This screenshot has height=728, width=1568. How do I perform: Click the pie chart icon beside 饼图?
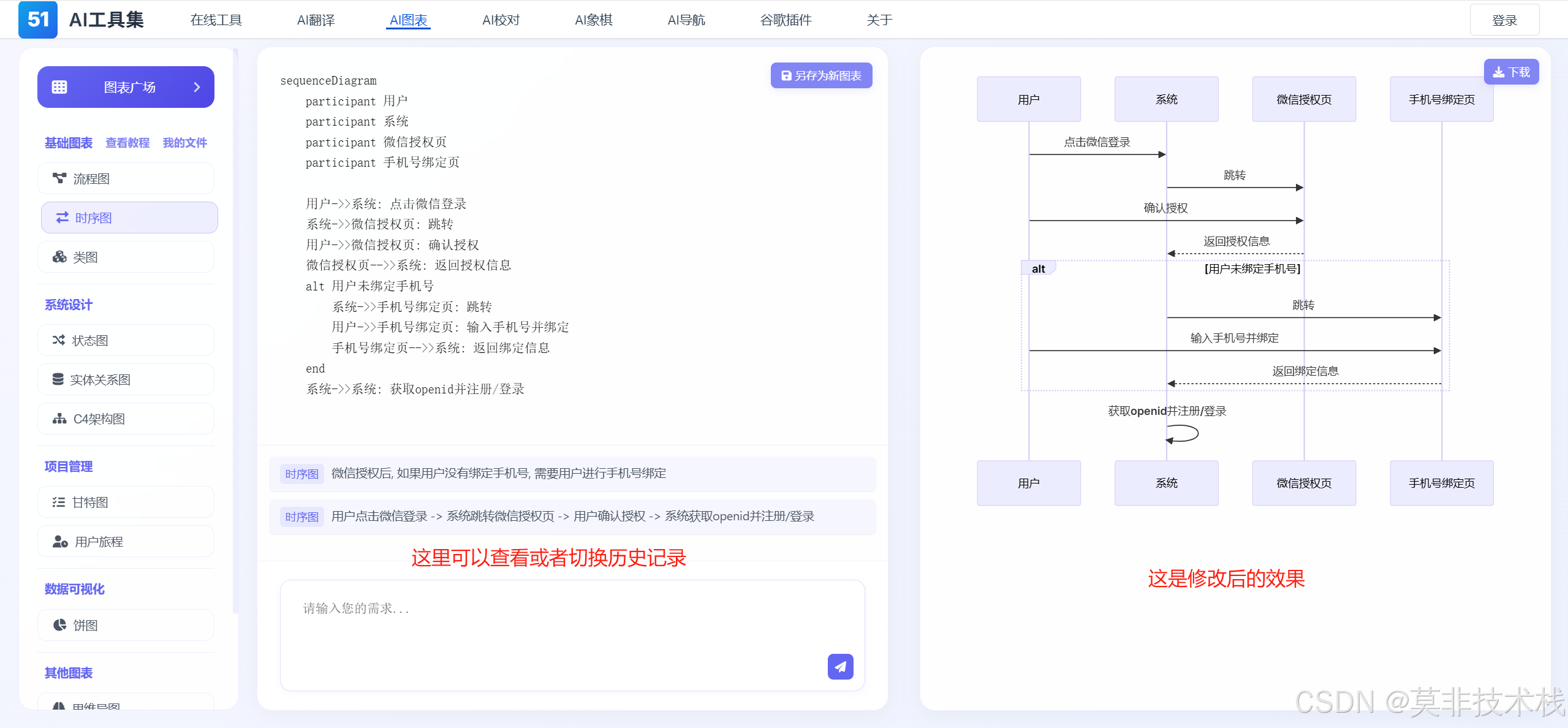(59, 625)
